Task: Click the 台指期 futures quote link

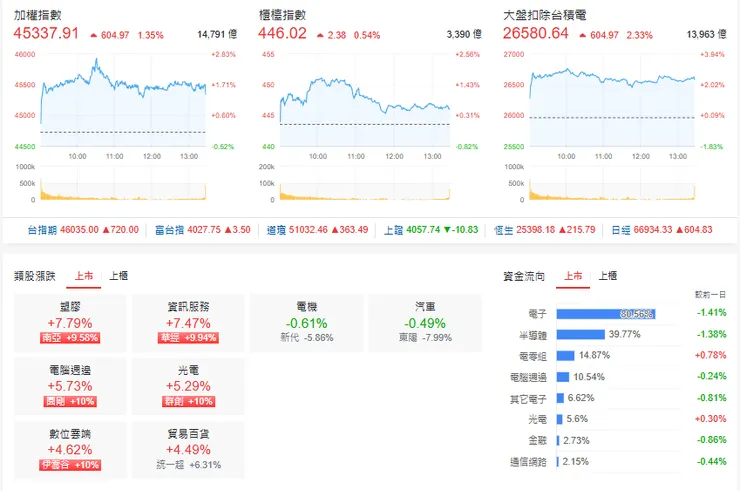Action: click(83, 230)
